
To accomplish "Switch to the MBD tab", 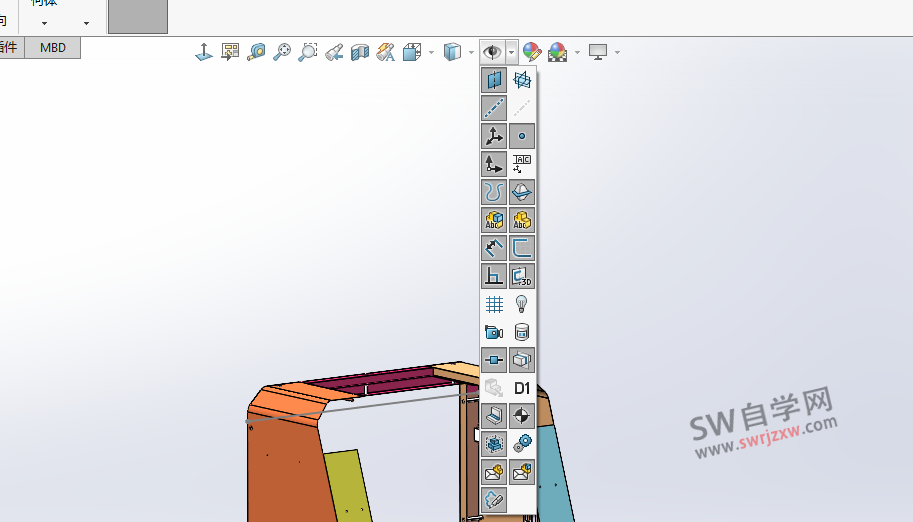I will coord(52,48).
